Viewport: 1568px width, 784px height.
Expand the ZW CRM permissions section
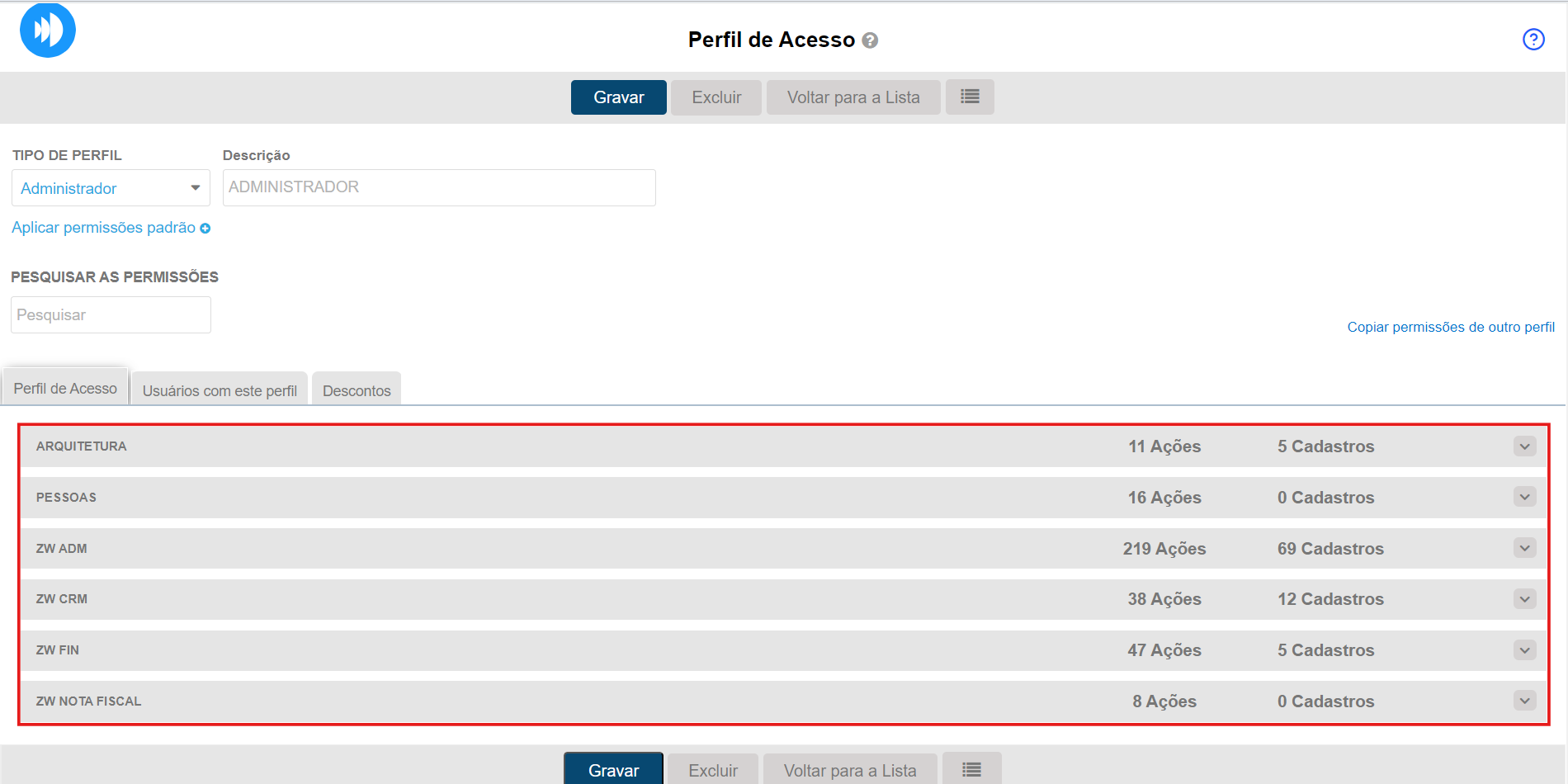[1524, 599]
